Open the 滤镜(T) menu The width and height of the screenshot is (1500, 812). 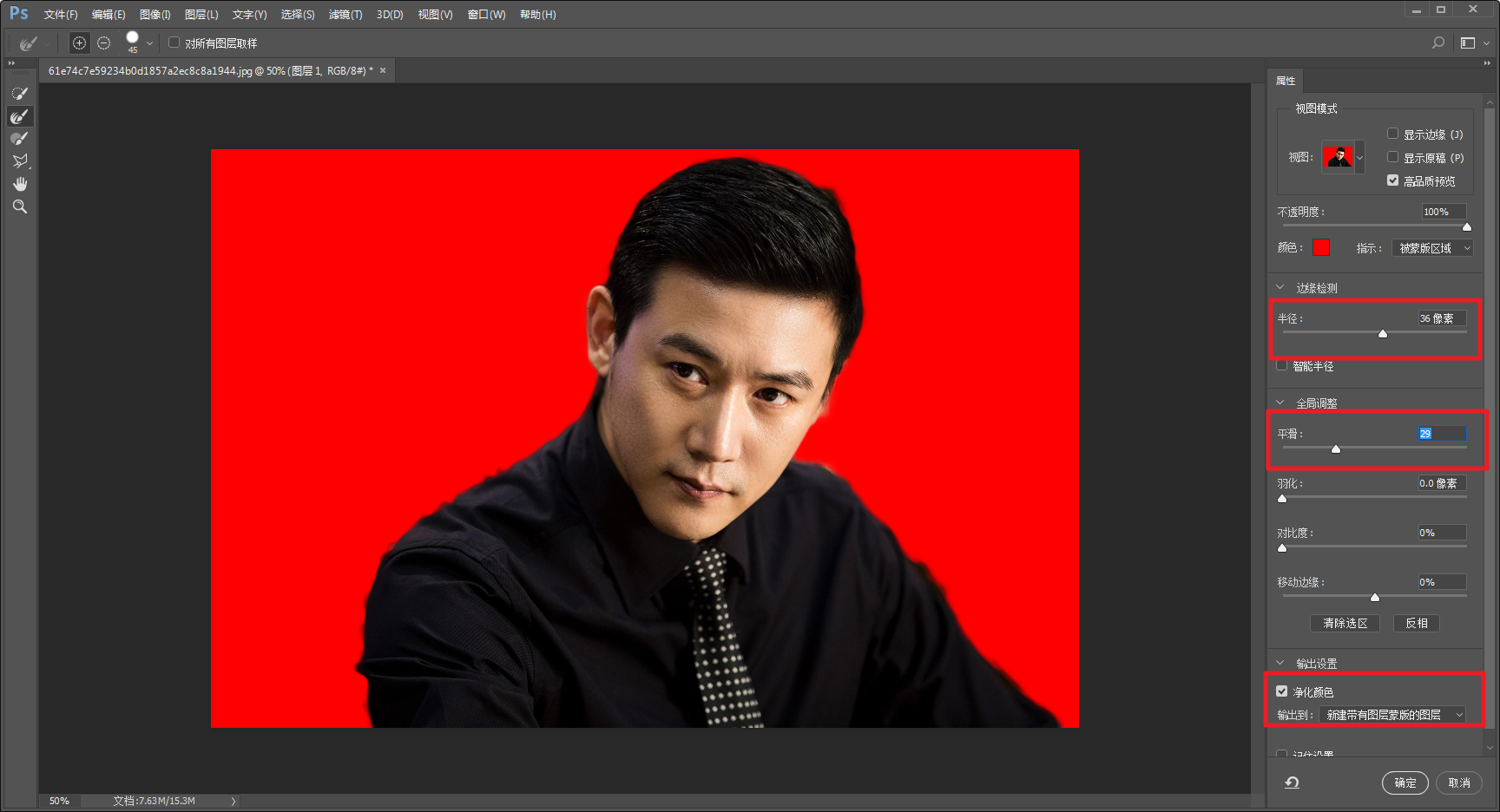point(345,15)
